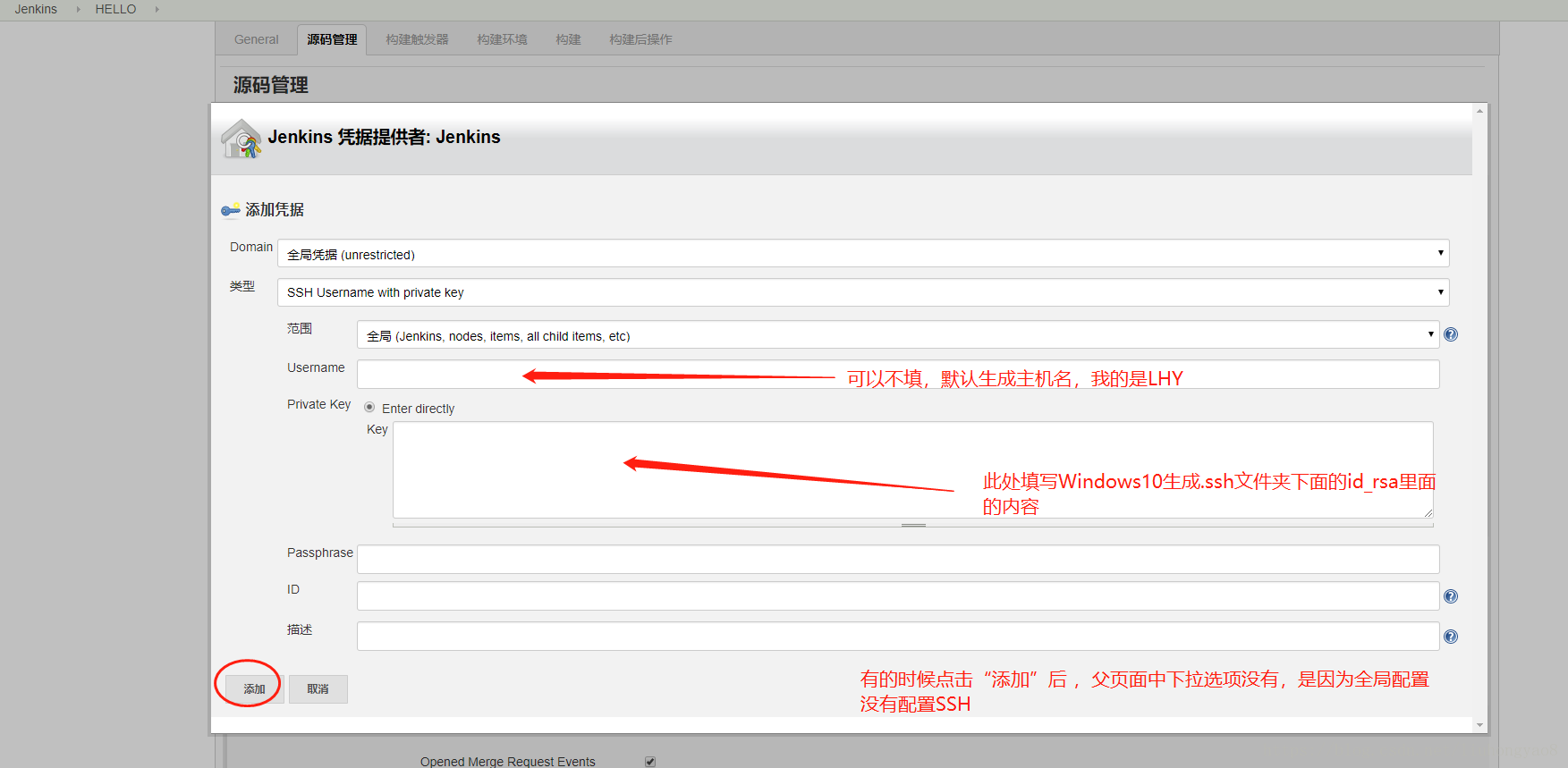Open the 范围 dropdown 全局 (Jenkins, nodes...)

pyautogui.click(x=898, y=334)
